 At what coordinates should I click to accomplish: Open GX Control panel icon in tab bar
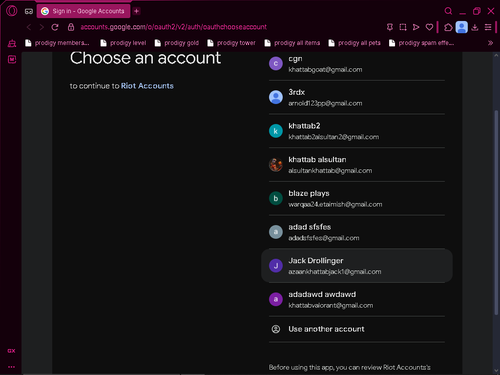pyautogui.click(x=29, y=11)
